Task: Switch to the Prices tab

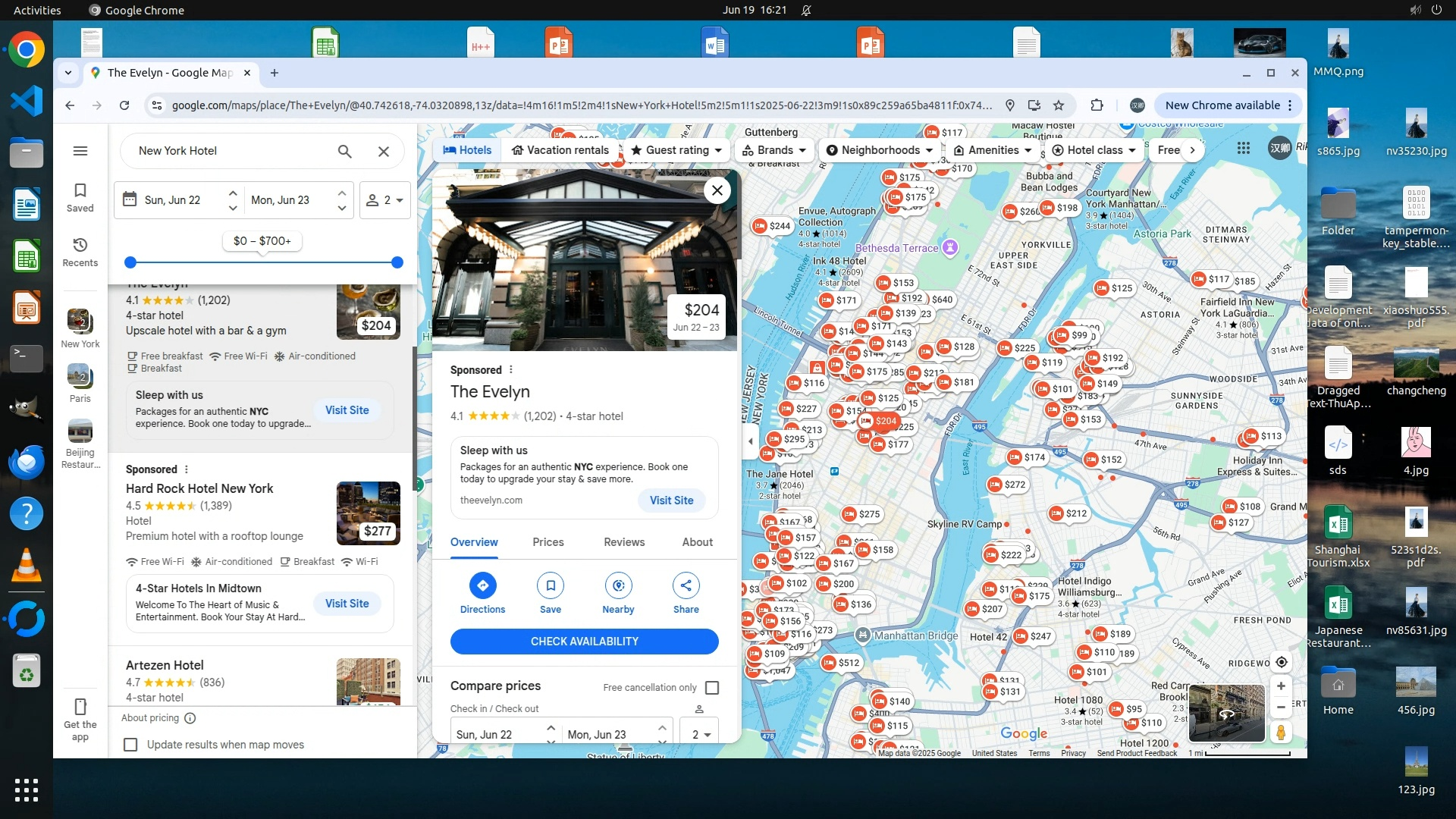Action: click(x=548, y=542)
